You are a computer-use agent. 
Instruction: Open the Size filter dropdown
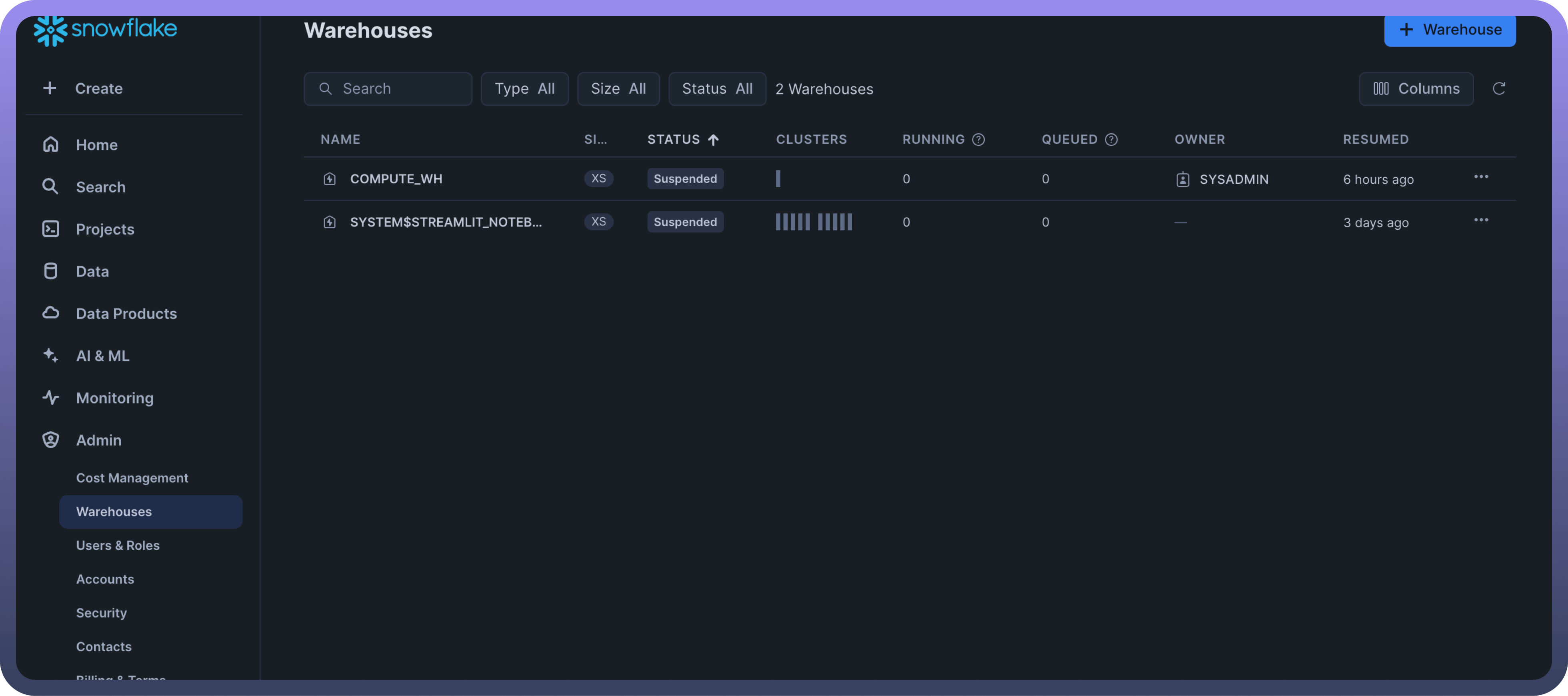pyautogui.click(x=618, y=89)
